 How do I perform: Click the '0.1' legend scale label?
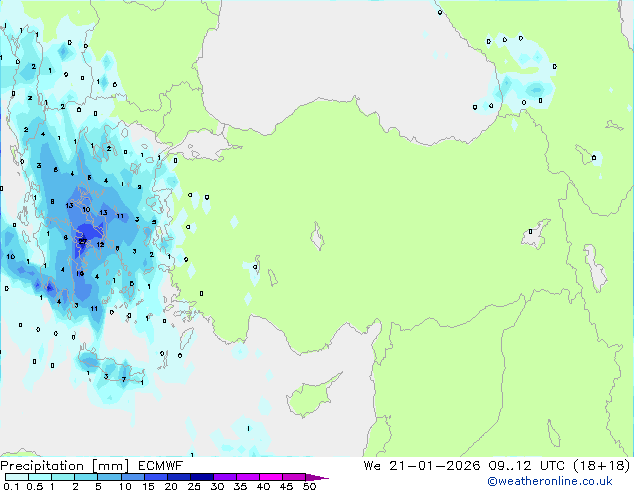click(11, 486)
